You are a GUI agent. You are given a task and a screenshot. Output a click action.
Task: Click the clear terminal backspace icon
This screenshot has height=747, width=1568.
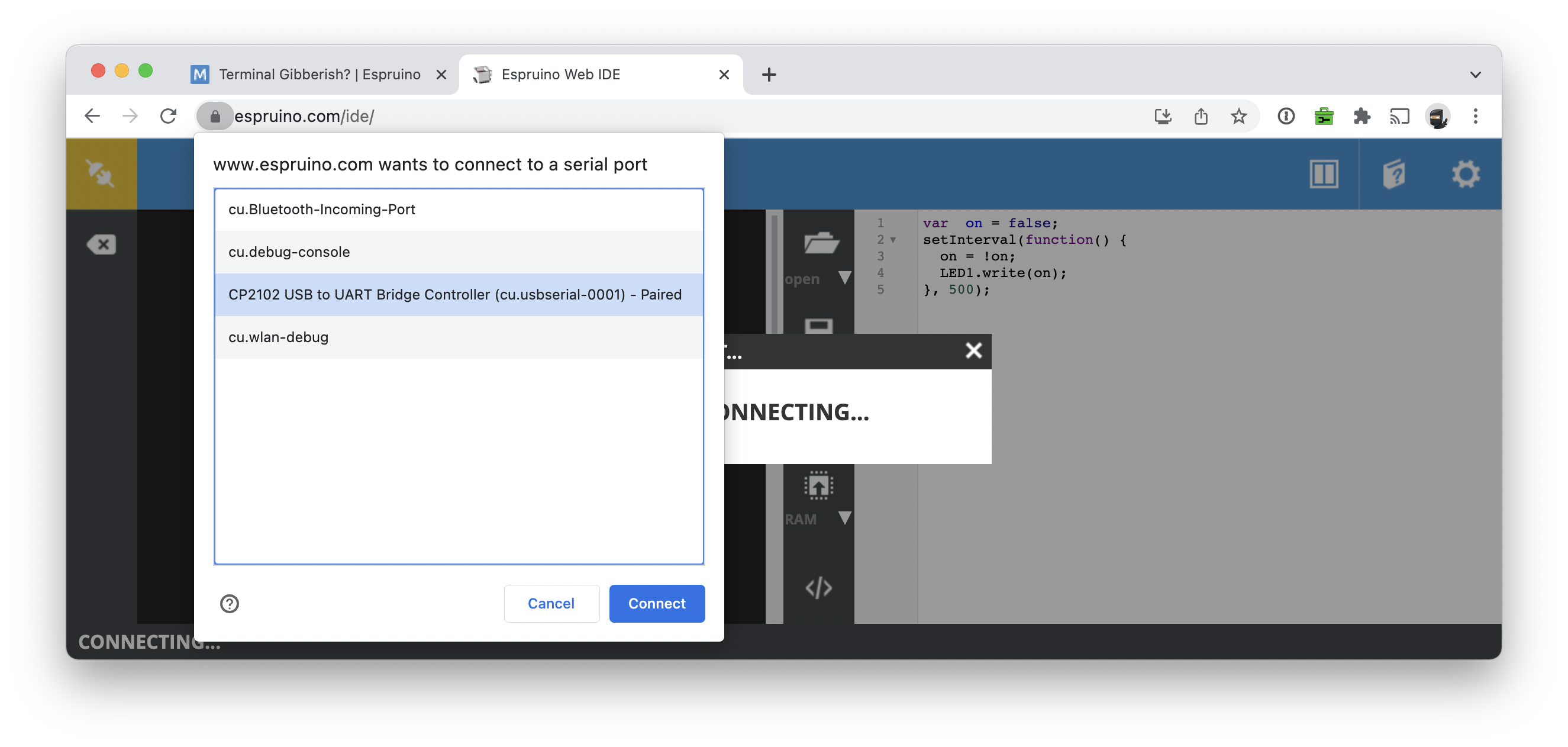pos(102,244)
